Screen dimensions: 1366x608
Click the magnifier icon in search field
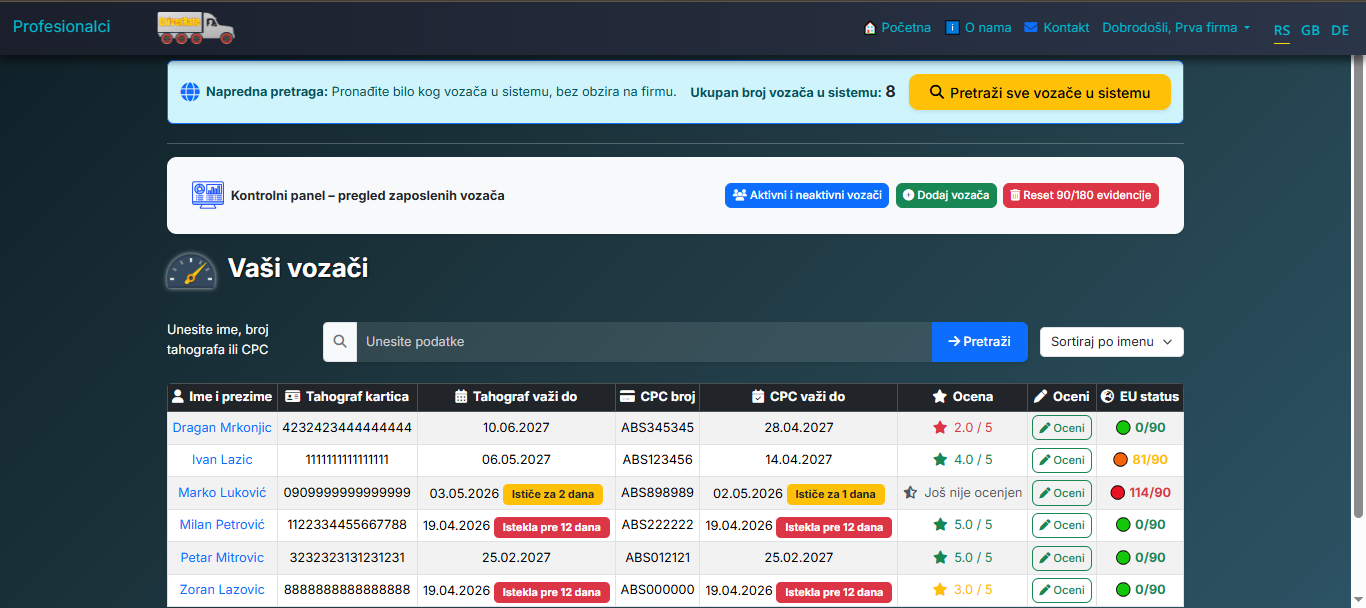[x=340, y=342]
